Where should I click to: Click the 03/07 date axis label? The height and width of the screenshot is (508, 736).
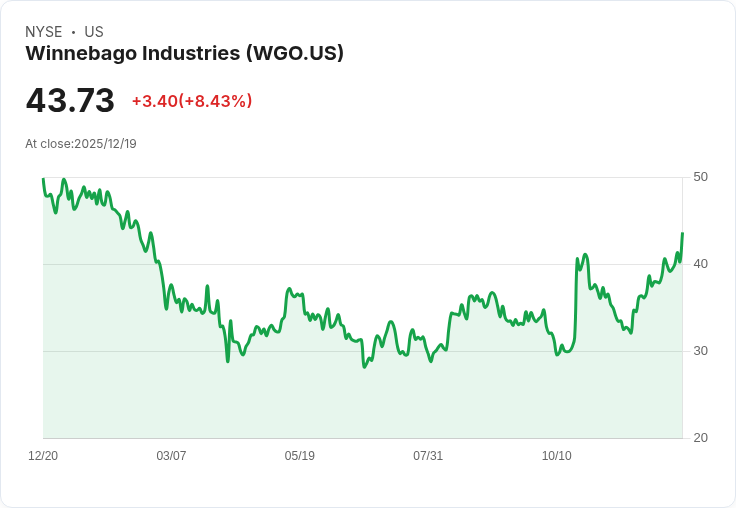pyautogui.click(x=171, y=456)
